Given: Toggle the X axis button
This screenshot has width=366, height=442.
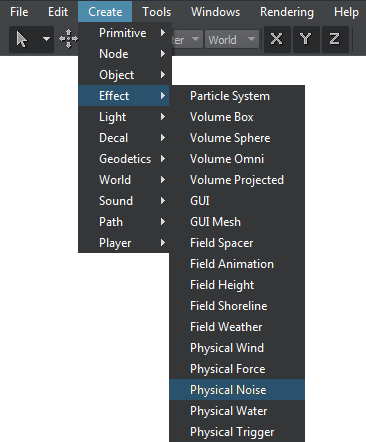Looking at the screenshot, I should (277, 39).
